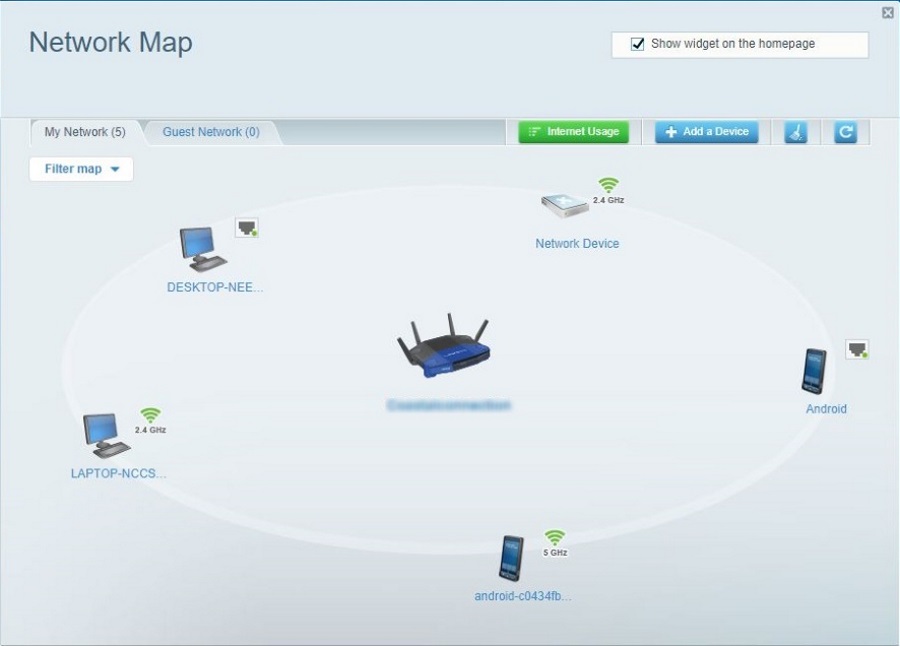Switch to the My Network (5) tab
Screen dimensions: 900x646
pos(85,132)
